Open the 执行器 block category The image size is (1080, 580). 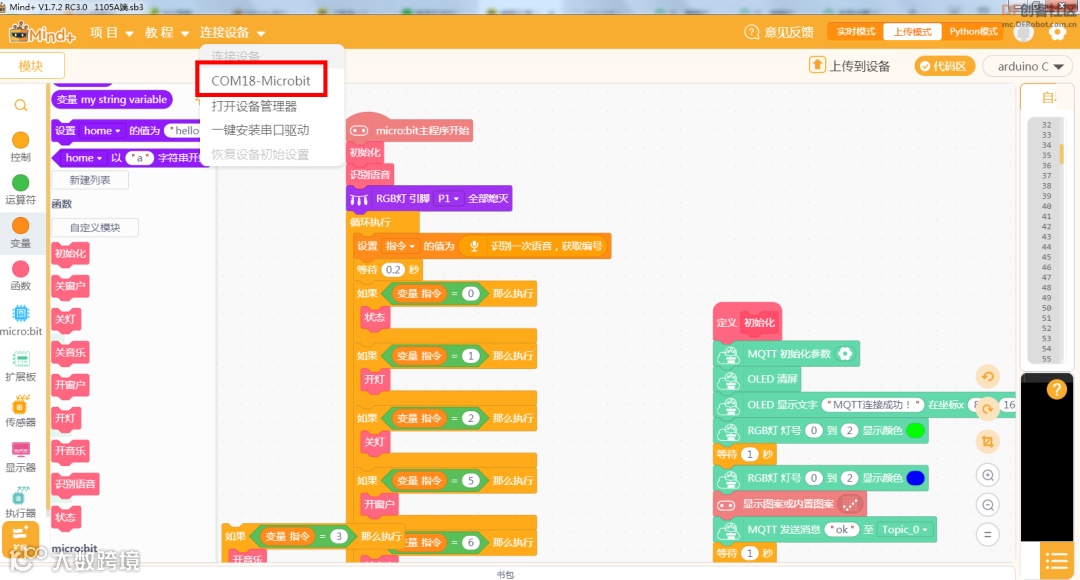pyautogui.click(x=21, y=501)
